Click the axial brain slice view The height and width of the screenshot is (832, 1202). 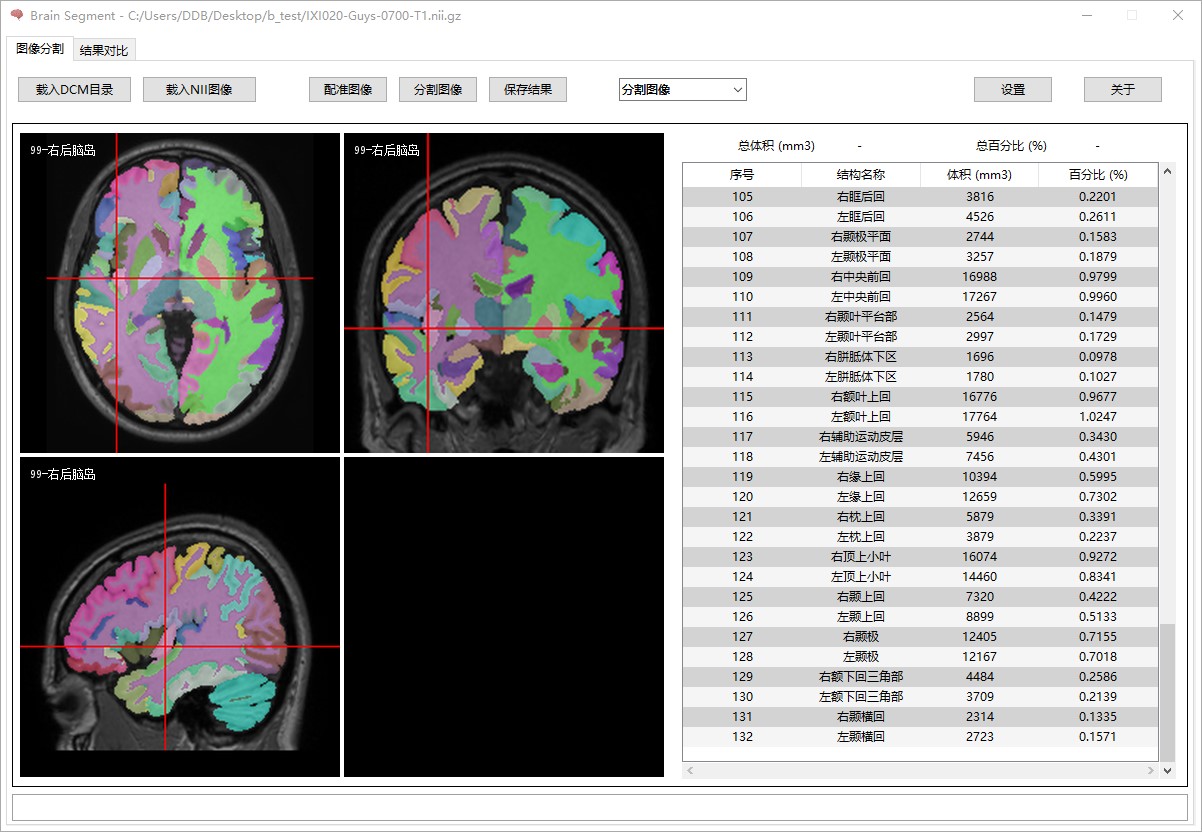click(180, 293)
